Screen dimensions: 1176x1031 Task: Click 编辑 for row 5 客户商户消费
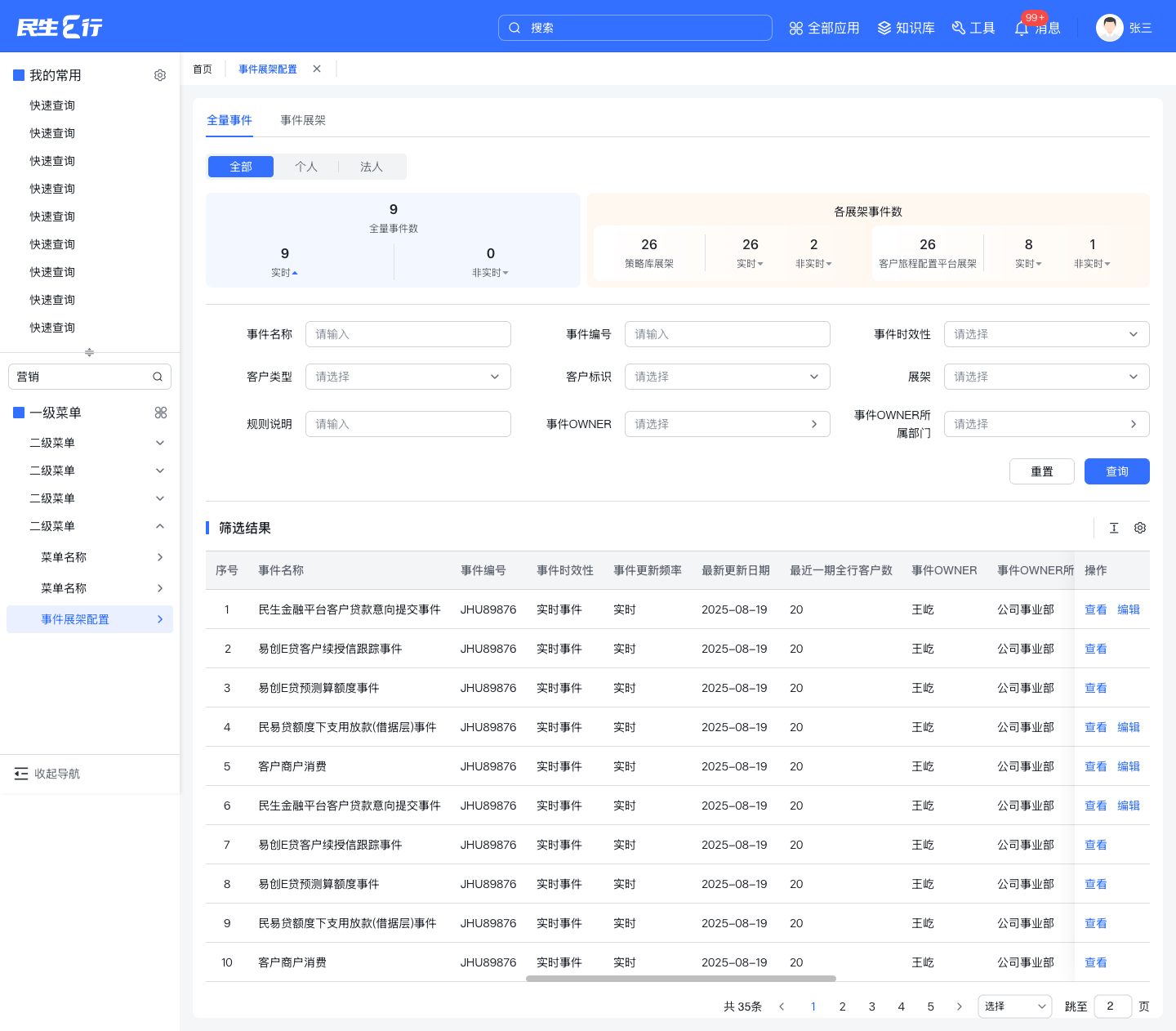(1129, 766)
